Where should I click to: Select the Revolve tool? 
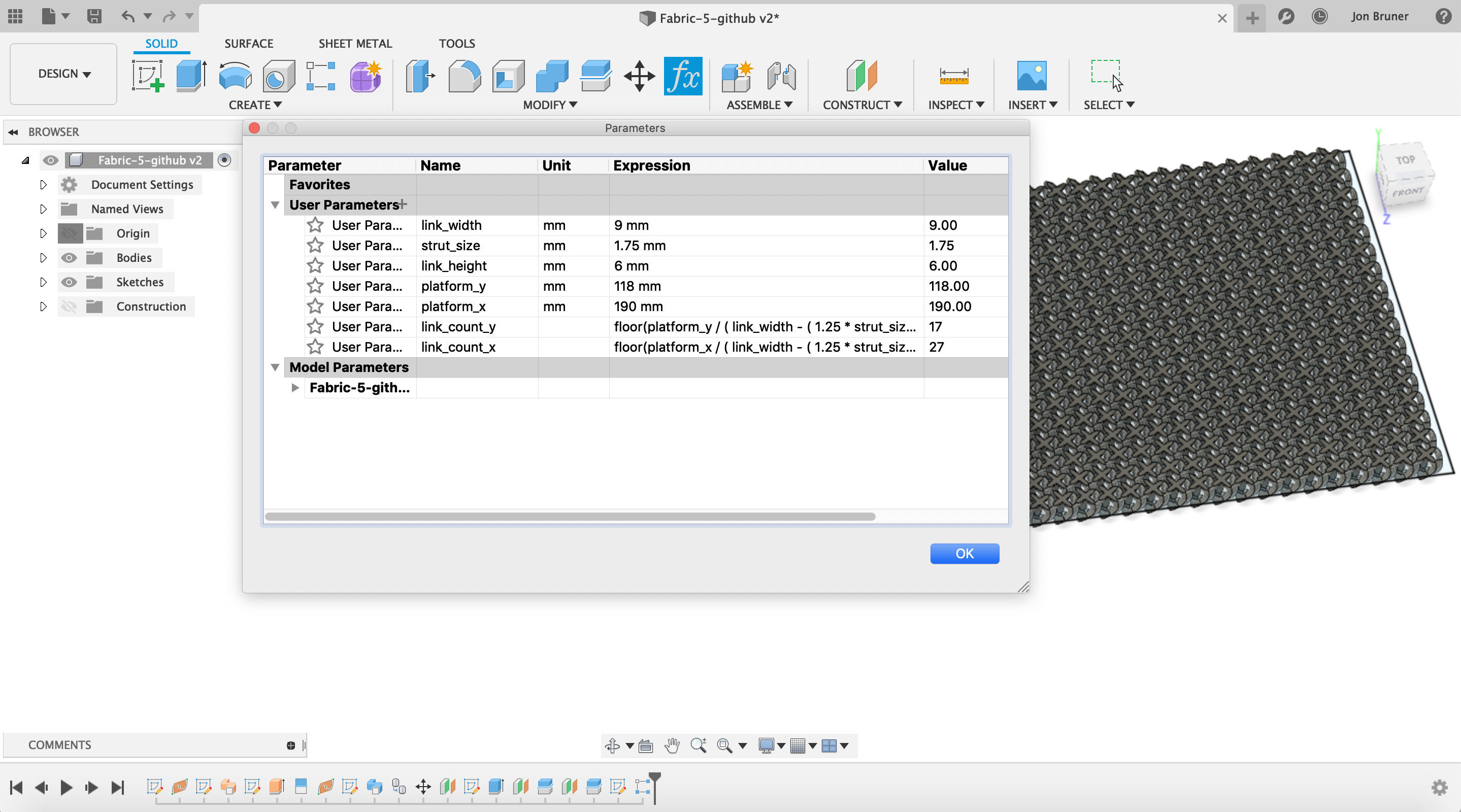(x=235, y=76)
